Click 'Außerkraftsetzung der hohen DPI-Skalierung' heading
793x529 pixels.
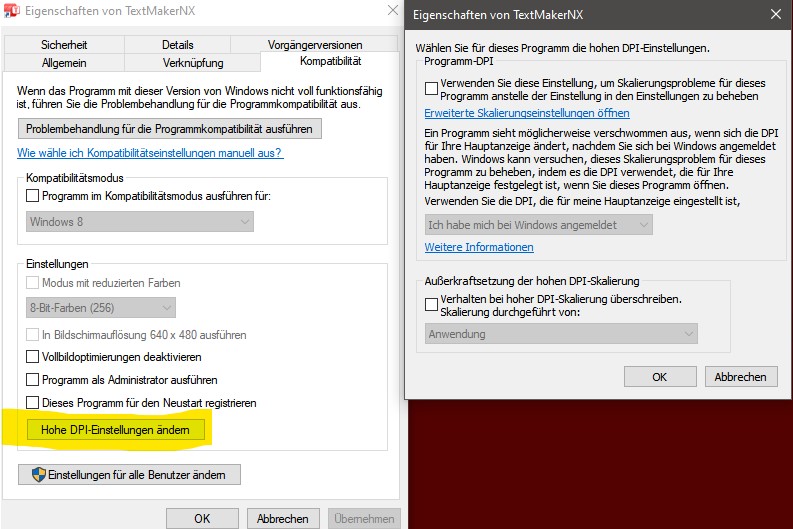coord(532,281)
